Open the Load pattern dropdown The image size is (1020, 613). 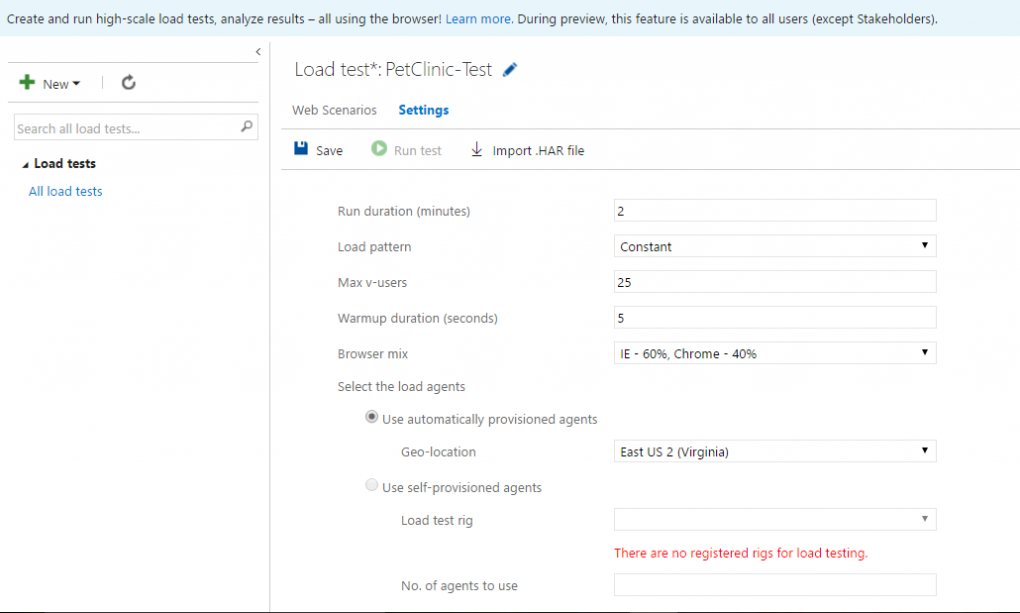click(x=775, y=246)
